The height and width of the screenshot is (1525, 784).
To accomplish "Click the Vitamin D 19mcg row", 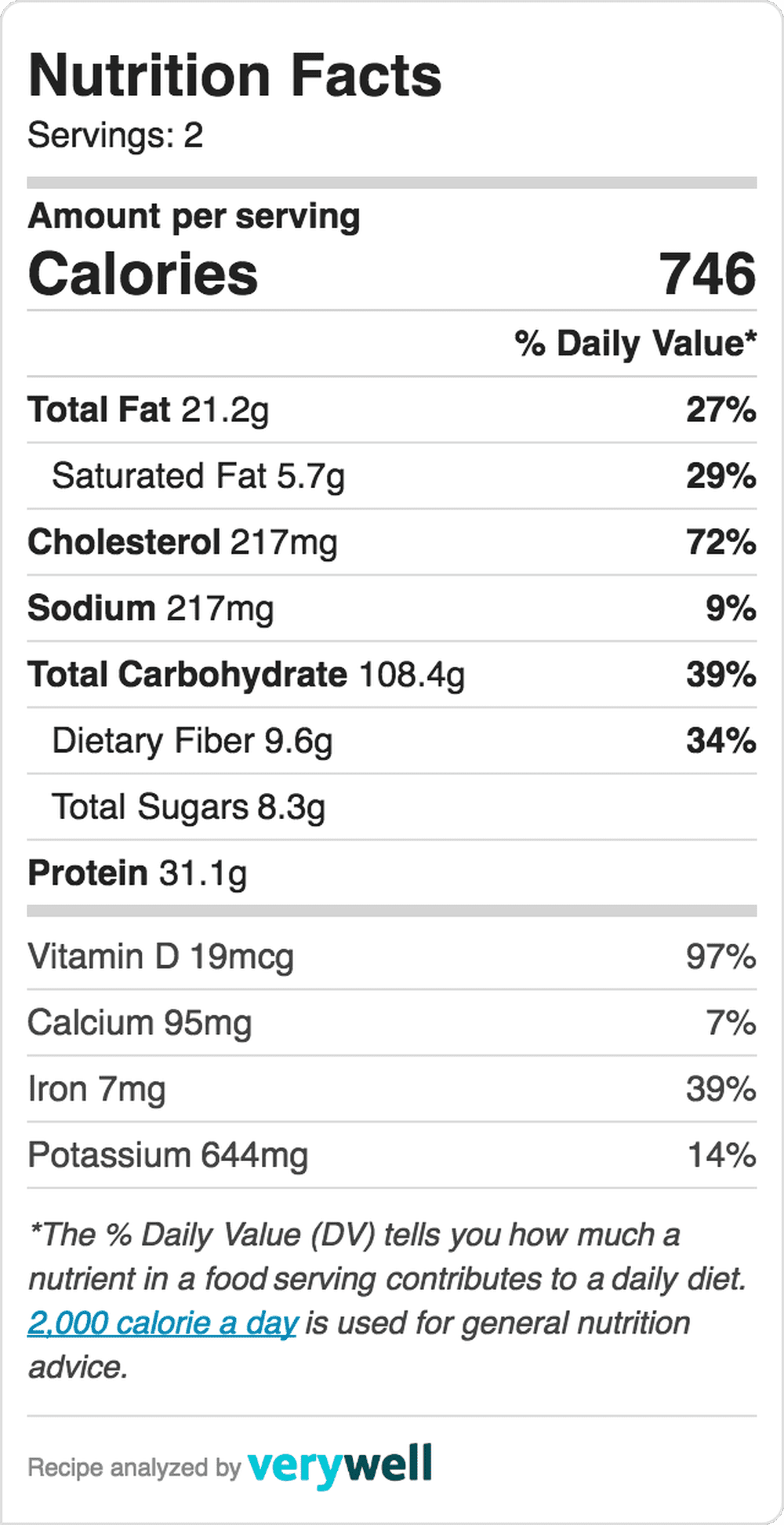I will pyautogui.click(x=392, y=957).
